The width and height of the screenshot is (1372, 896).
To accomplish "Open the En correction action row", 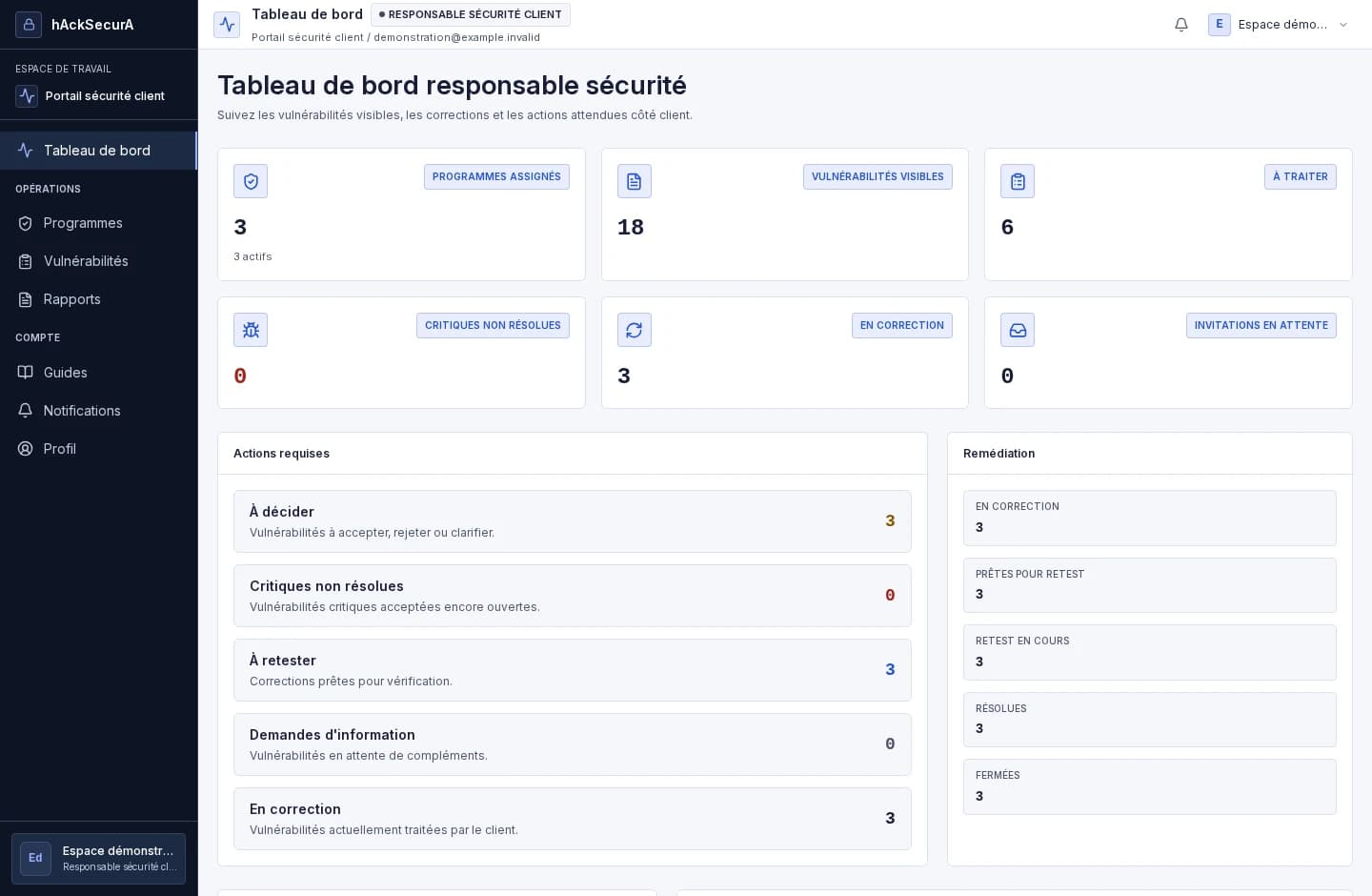I will coord(573,819).
